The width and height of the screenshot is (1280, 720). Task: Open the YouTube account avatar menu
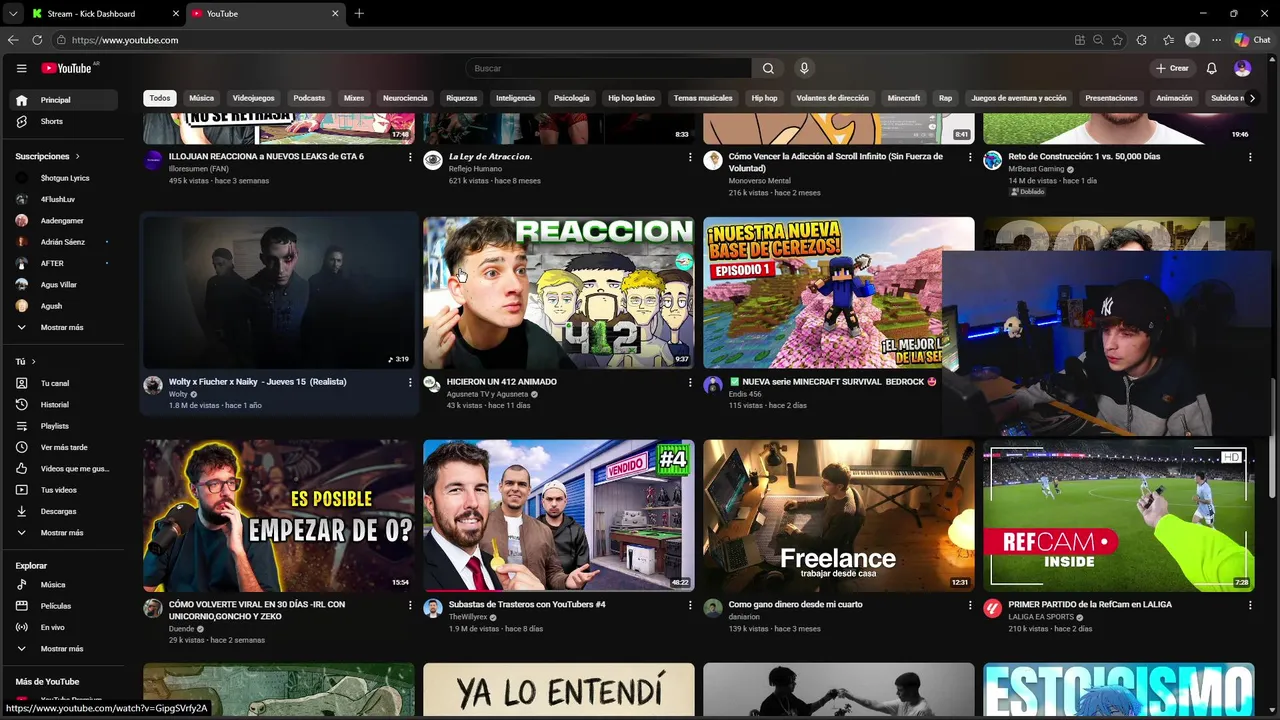(1242, 68)
